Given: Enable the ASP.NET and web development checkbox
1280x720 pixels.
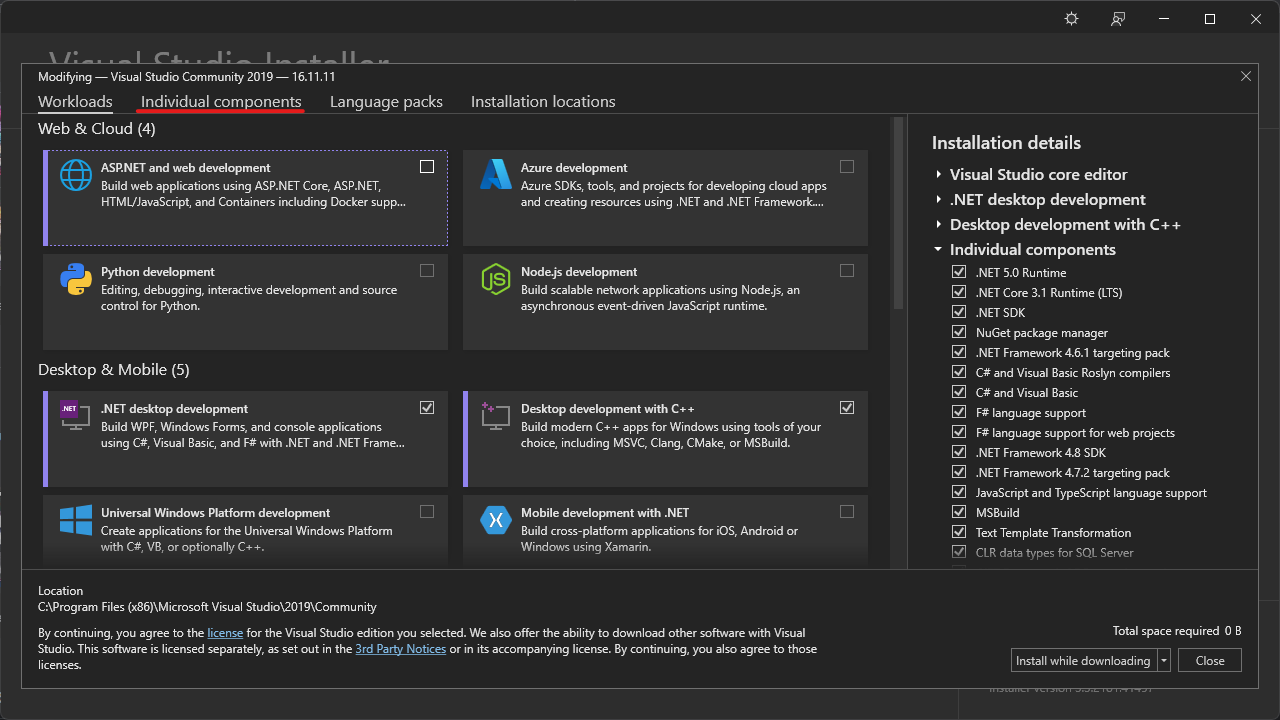Looking at the screenshot, I should (427, 166).
